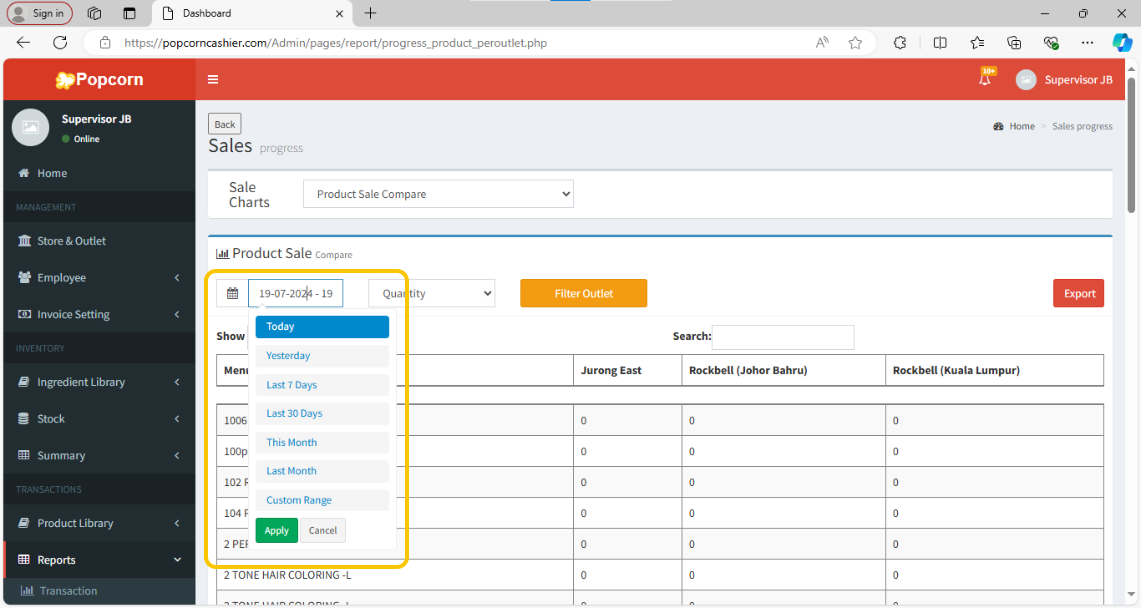Open the Copilot icon
This screenshot has width=1141, height=608.
pos(1122,43)
